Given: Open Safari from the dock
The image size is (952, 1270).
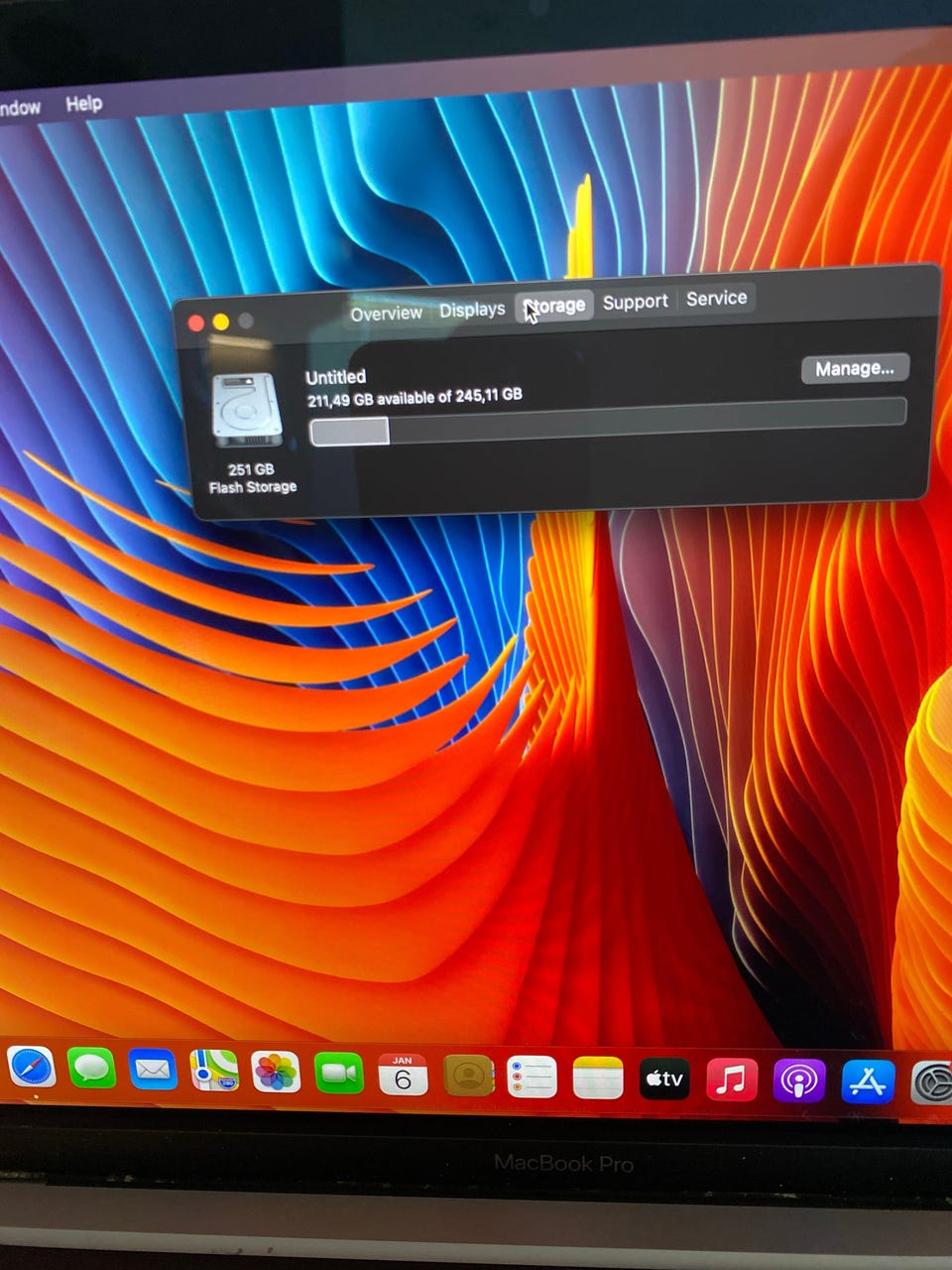Looking at the screenshot, I should click(x=31, y=1068).
